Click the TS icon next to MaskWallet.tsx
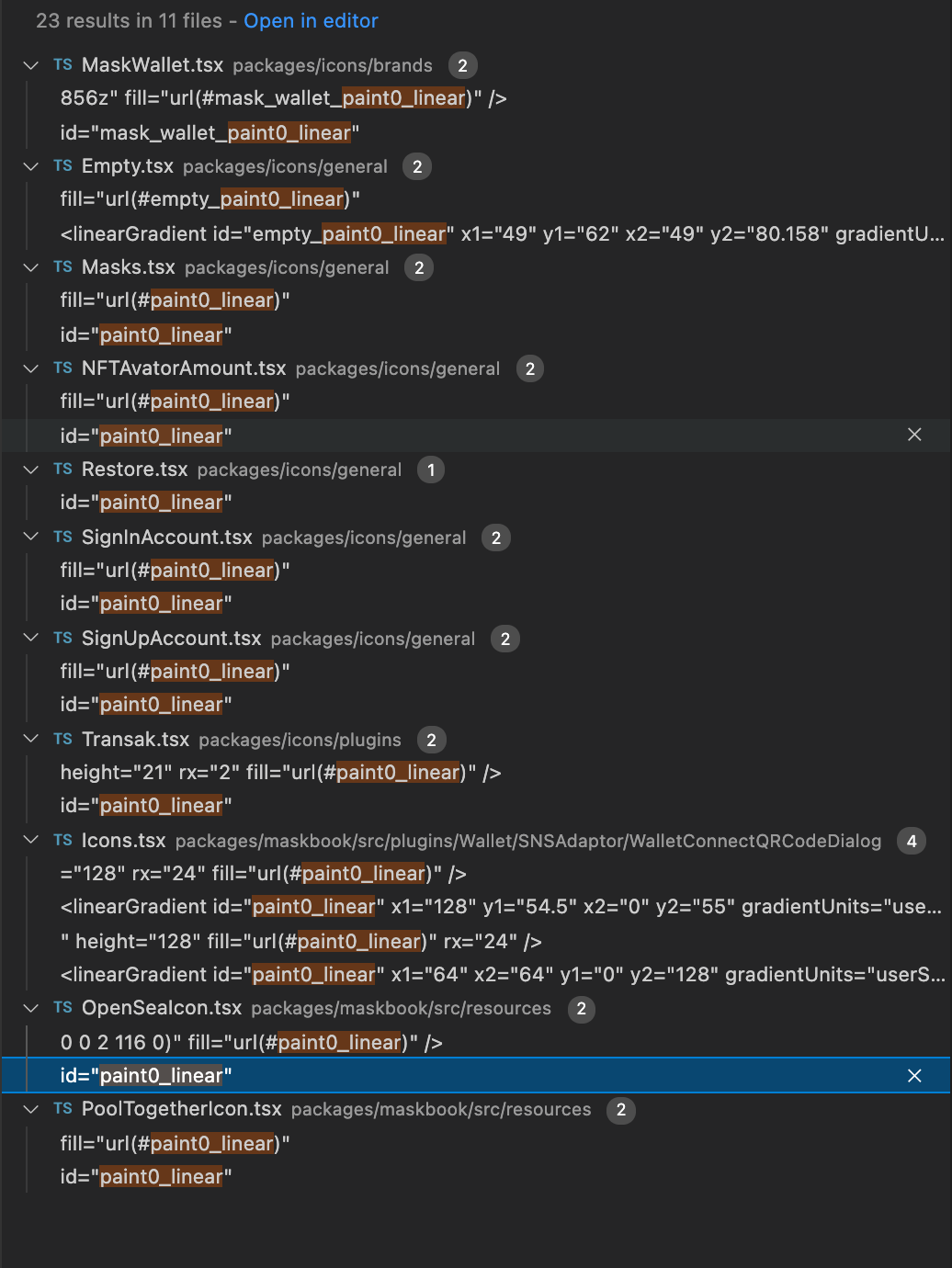Image resolution: width=952 pixels, height=1268 pixels. (62, 65)
